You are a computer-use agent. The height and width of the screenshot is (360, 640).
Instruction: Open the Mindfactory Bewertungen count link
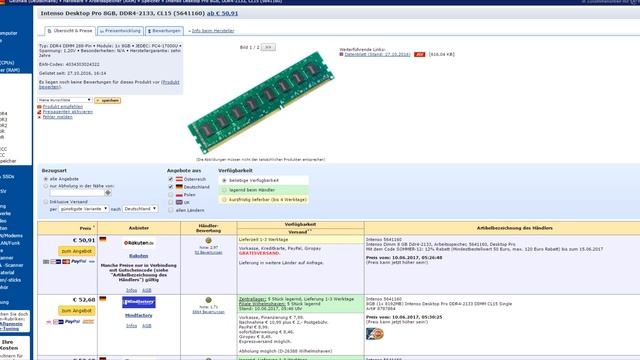(x=209, y=312)
